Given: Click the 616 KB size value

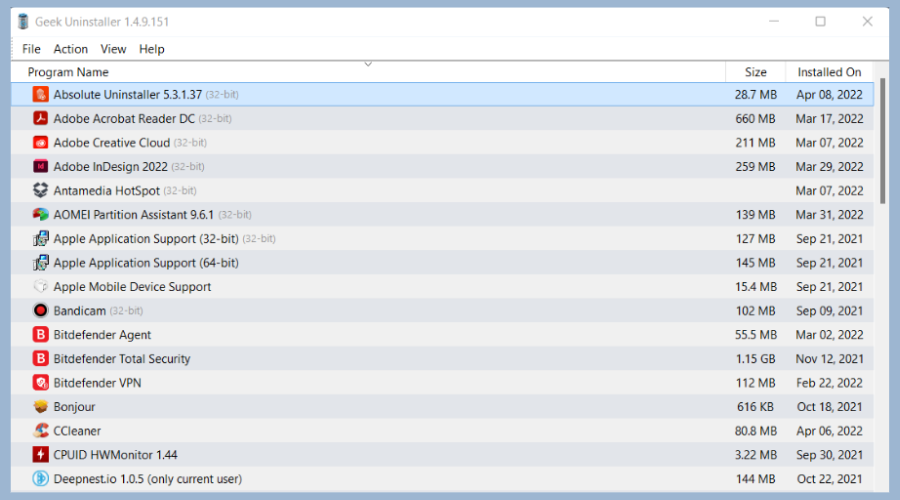Looking at the screenshot, I should point(755,407).
